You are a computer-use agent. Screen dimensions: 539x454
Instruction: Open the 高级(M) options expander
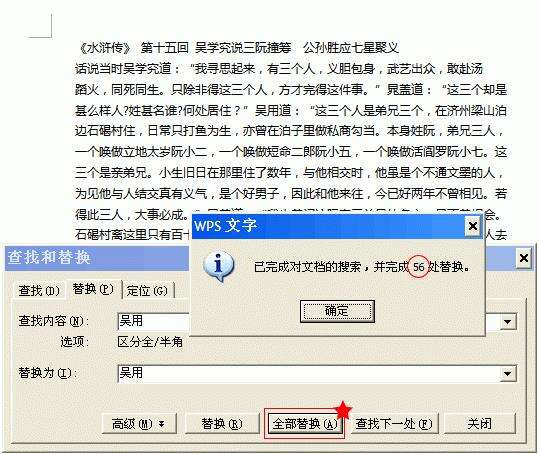tap(139, 424)
